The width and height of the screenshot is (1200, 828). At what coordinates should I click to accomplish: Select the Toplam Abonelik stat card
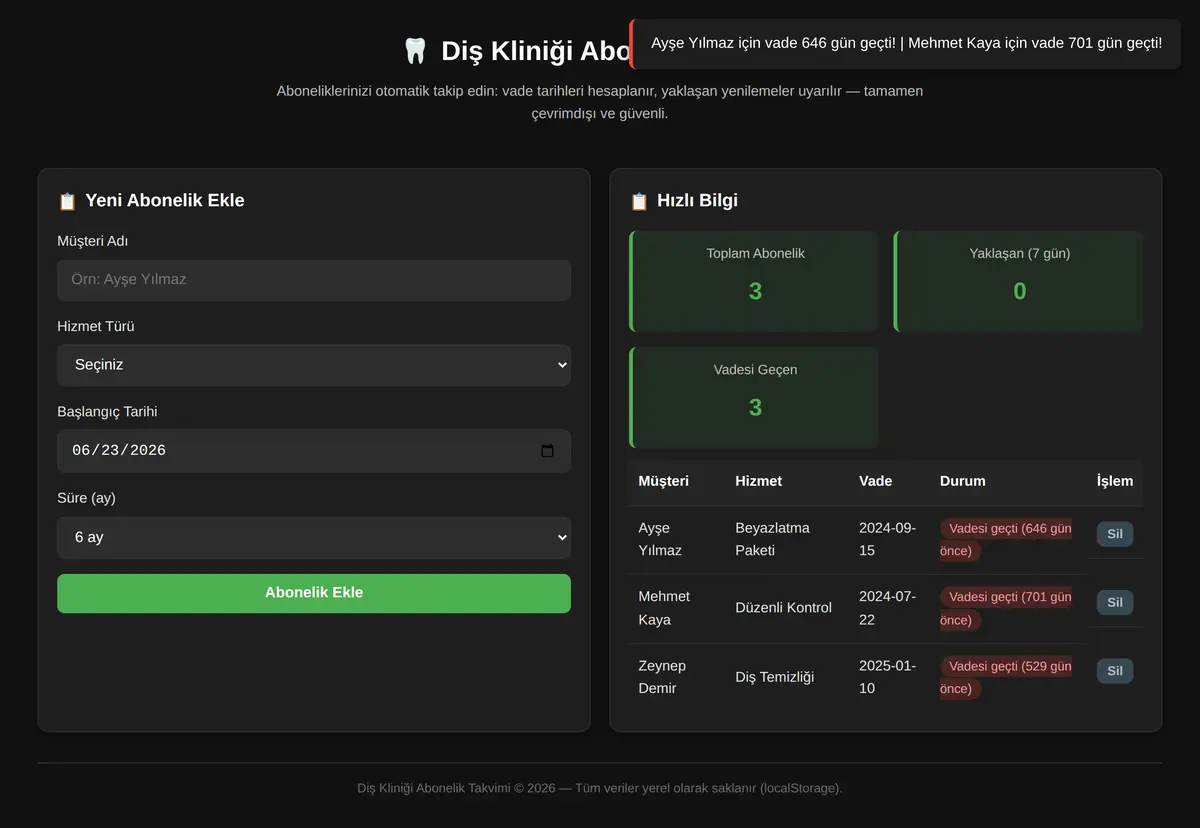[754, 281]
